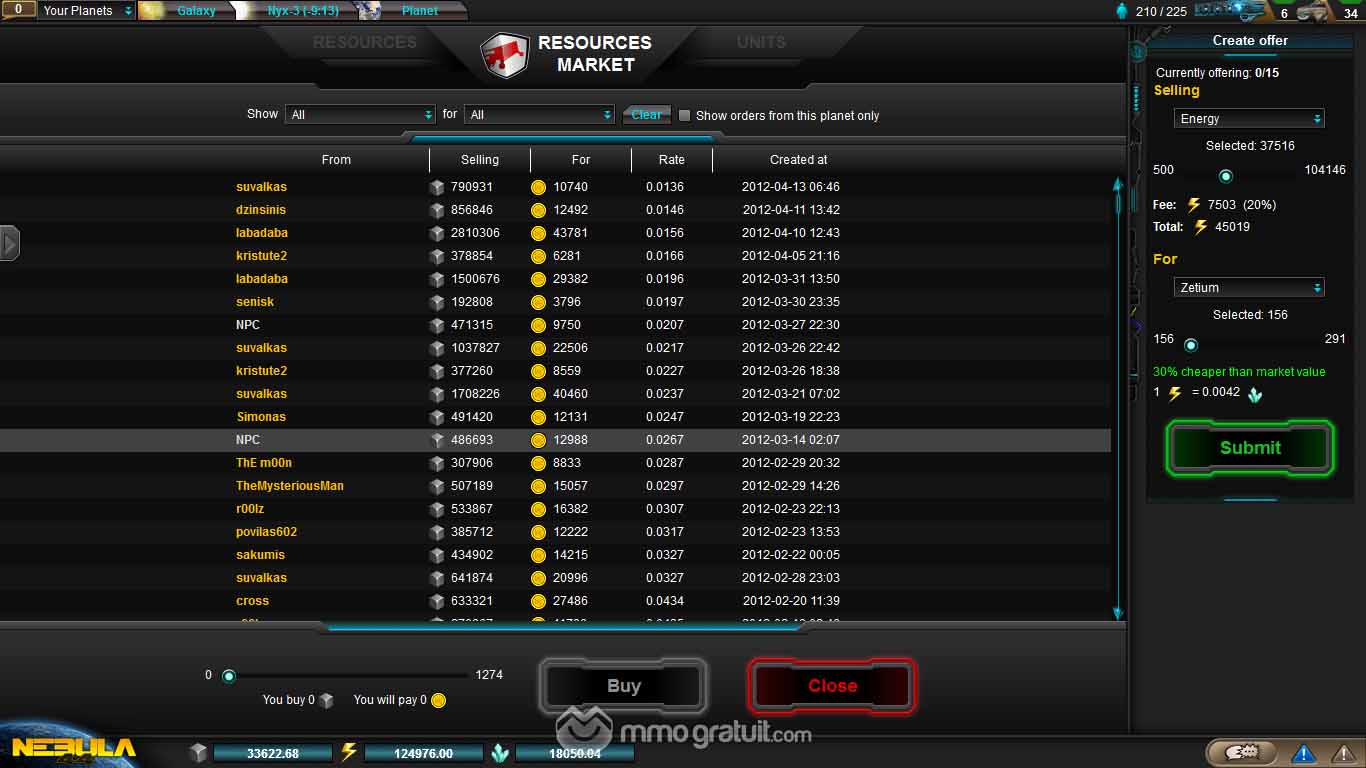Click the For Zetium amount slider handle

coord(1190,345)
